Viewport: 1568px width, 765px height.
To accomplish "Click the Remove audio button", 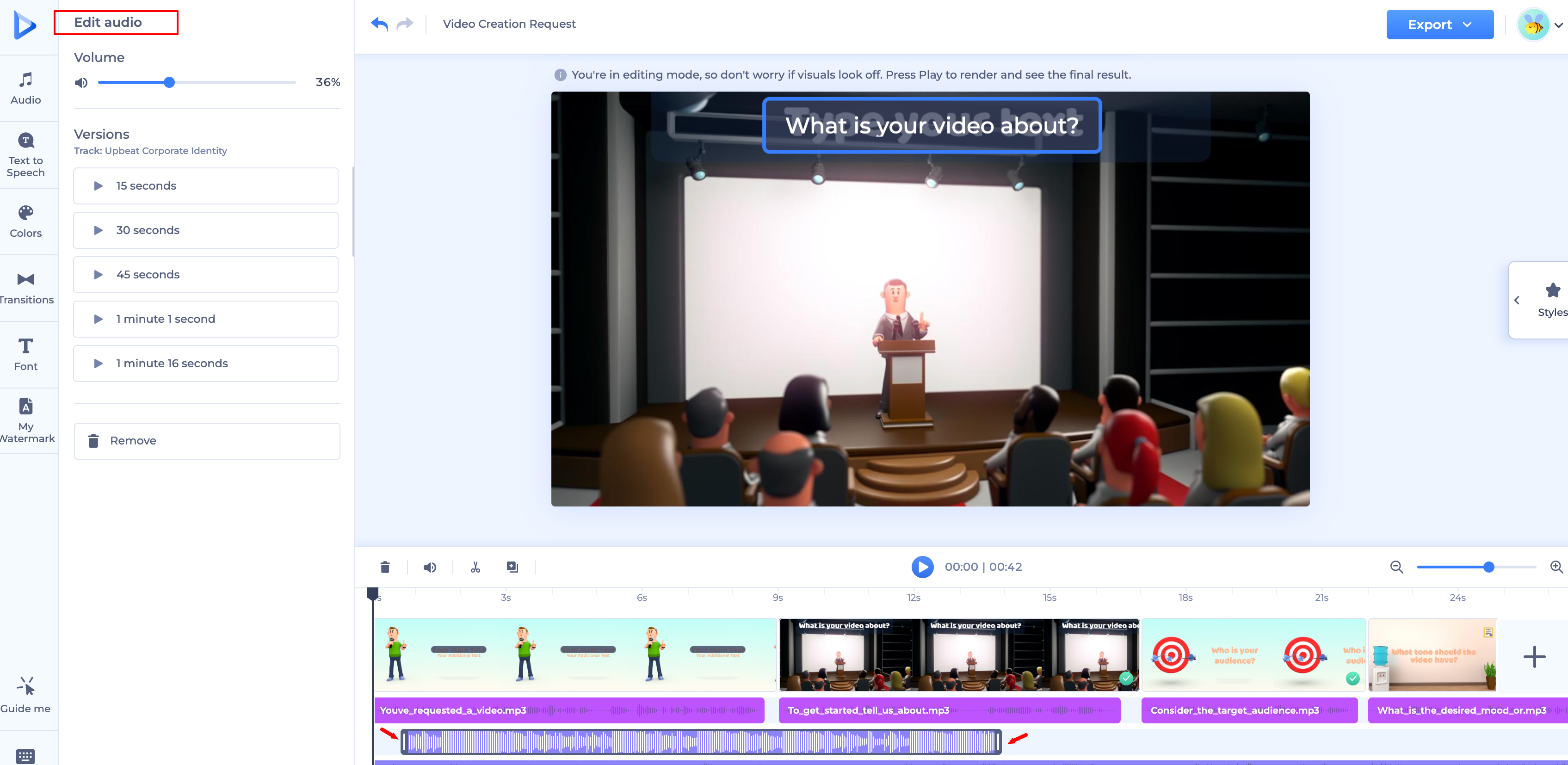I will 206,441.
